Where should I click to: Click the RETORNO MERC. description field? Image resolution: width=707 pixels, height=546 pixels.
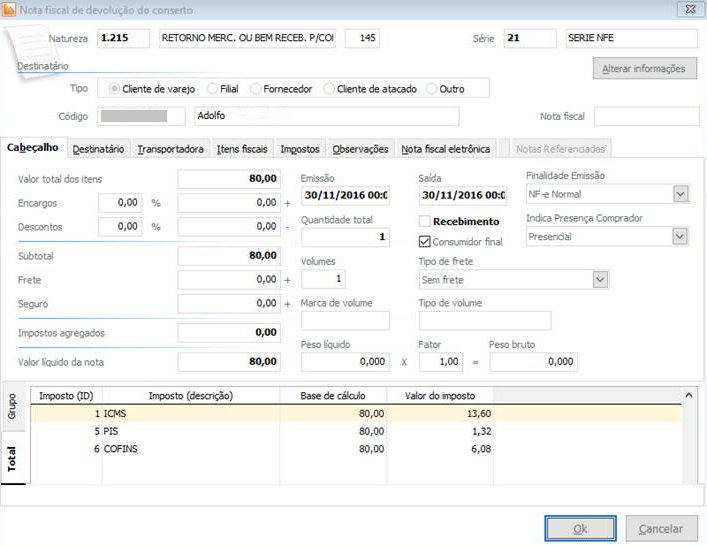247,38
